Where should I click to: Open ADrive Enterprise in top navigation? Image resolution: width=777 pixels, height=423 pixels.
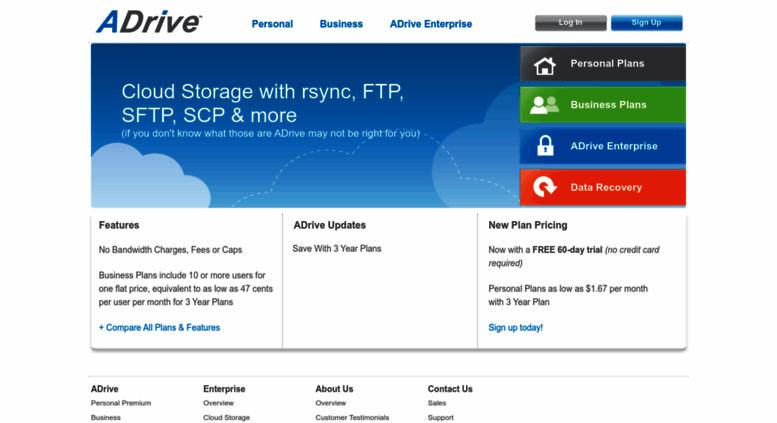(431, 24)
